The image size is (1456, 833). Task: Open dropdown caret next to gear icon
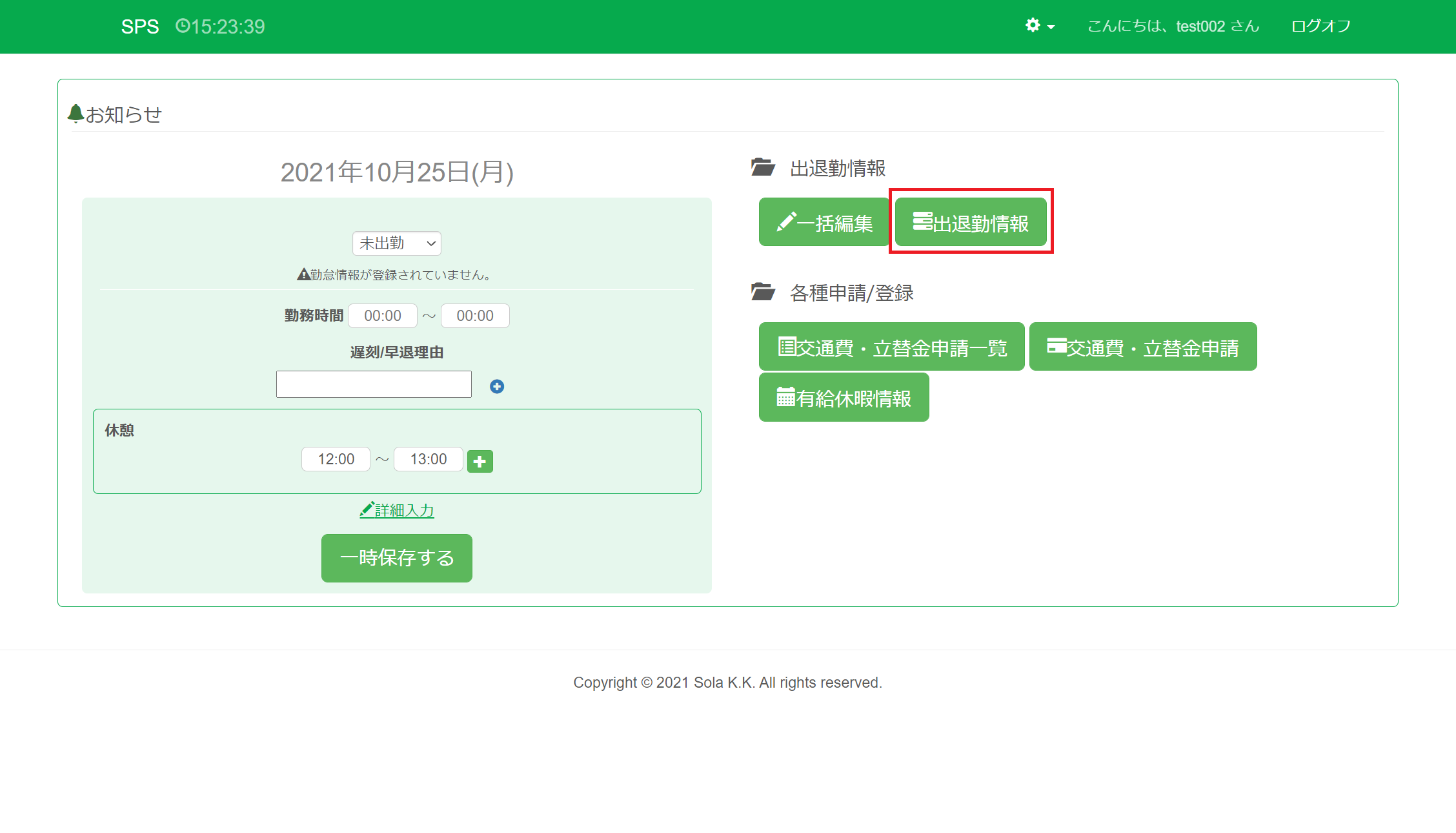[1051, 27]
